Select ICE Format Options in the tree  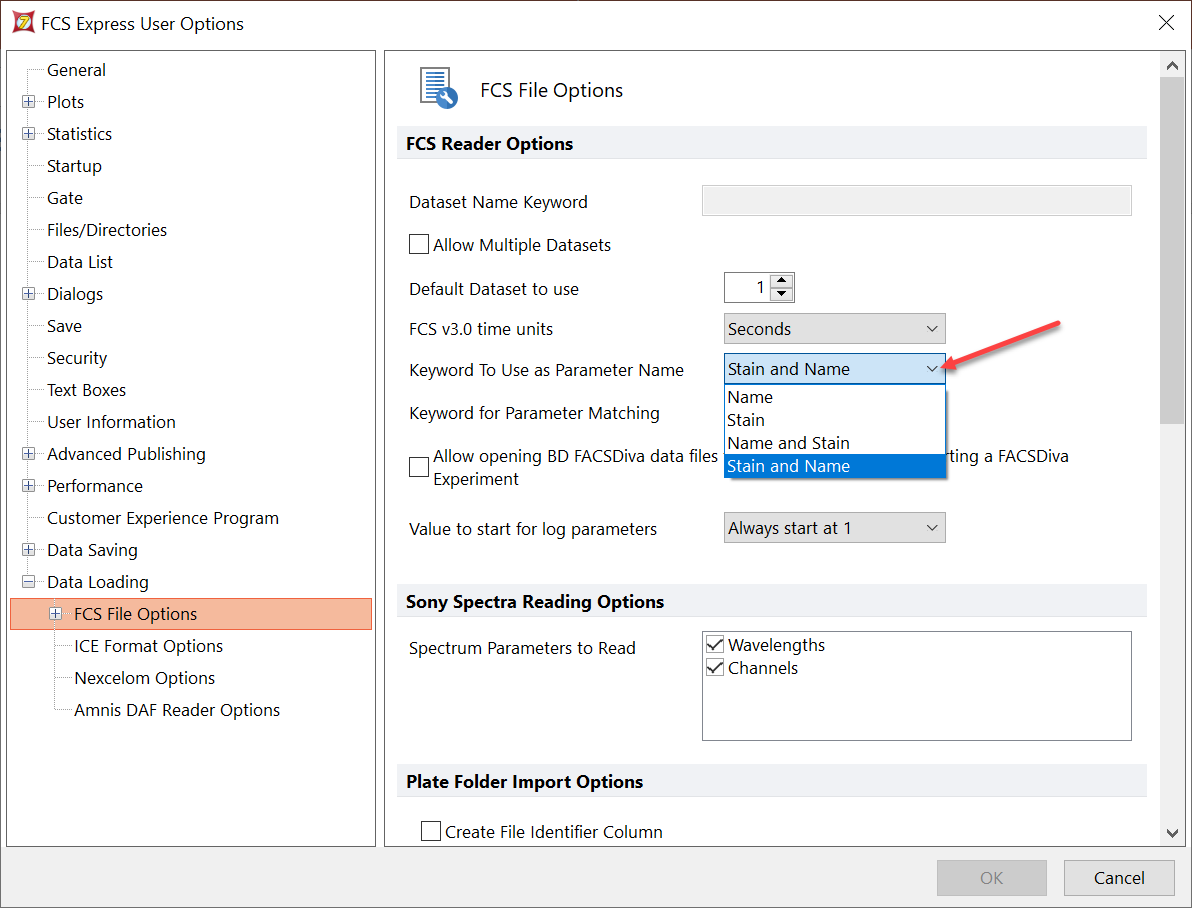(x=148, y=646)
